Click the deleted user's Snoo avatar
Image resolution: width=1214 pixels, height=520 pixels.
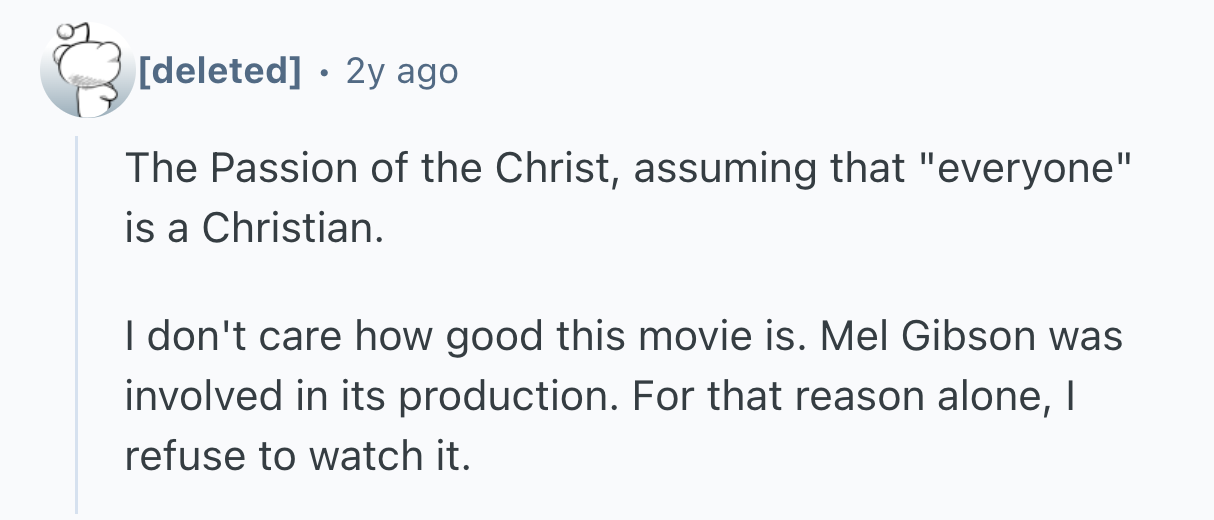[87, 71]
